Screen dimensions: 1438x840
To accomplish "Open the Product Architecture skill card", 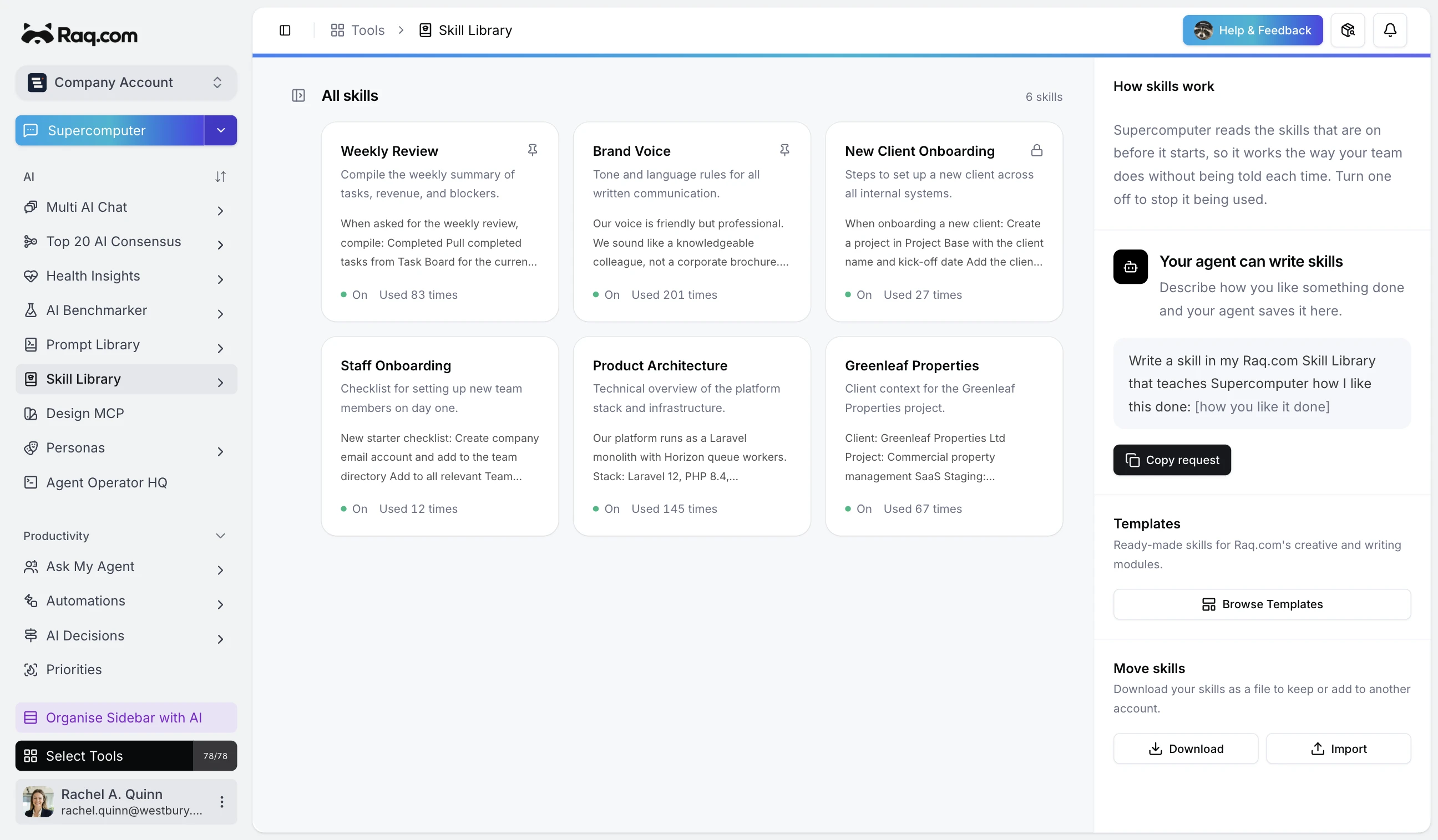I will [x=692, y=436].
